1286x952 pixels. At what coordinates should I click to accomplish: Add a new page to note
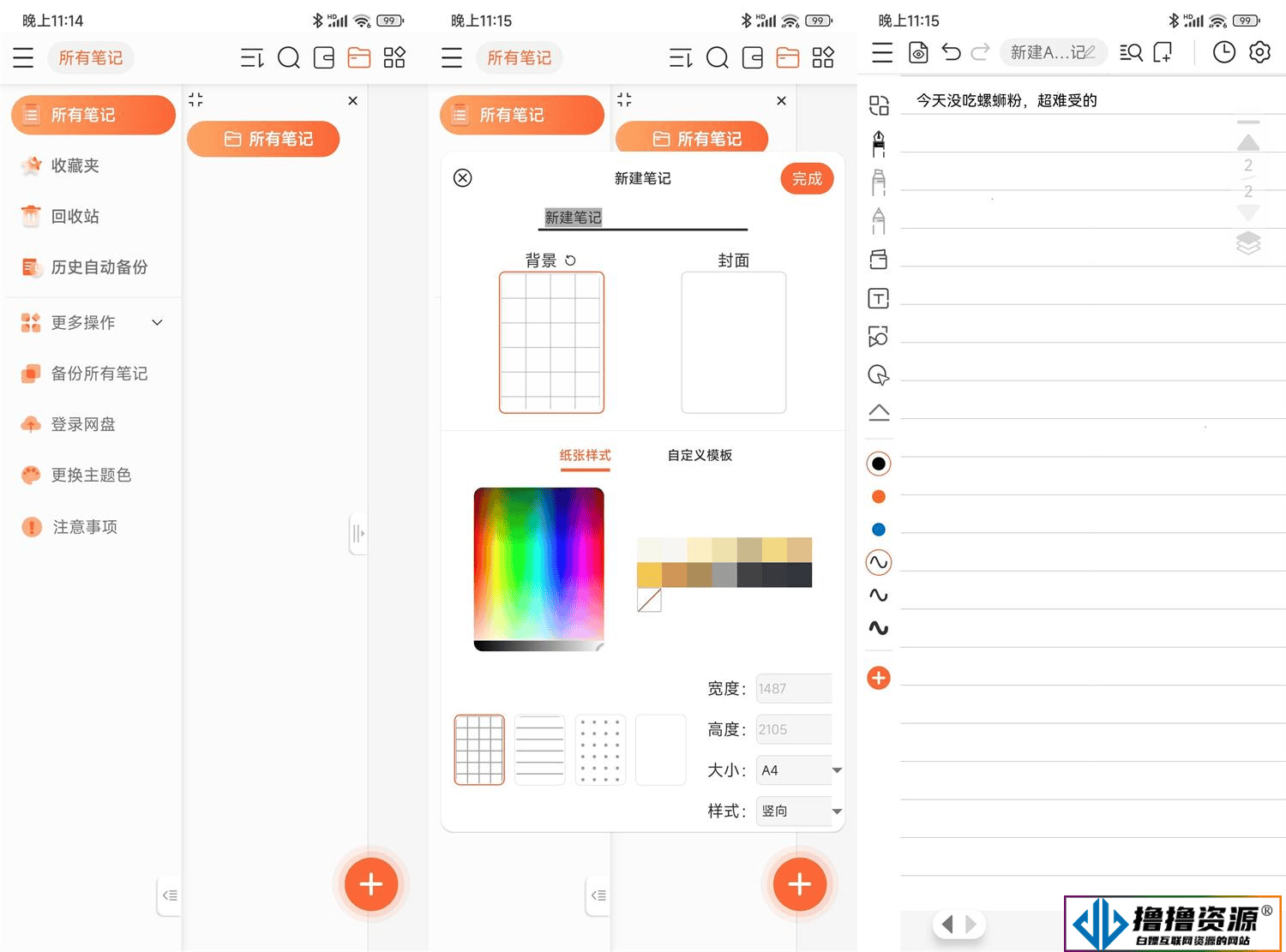[x=1163, y=52]
